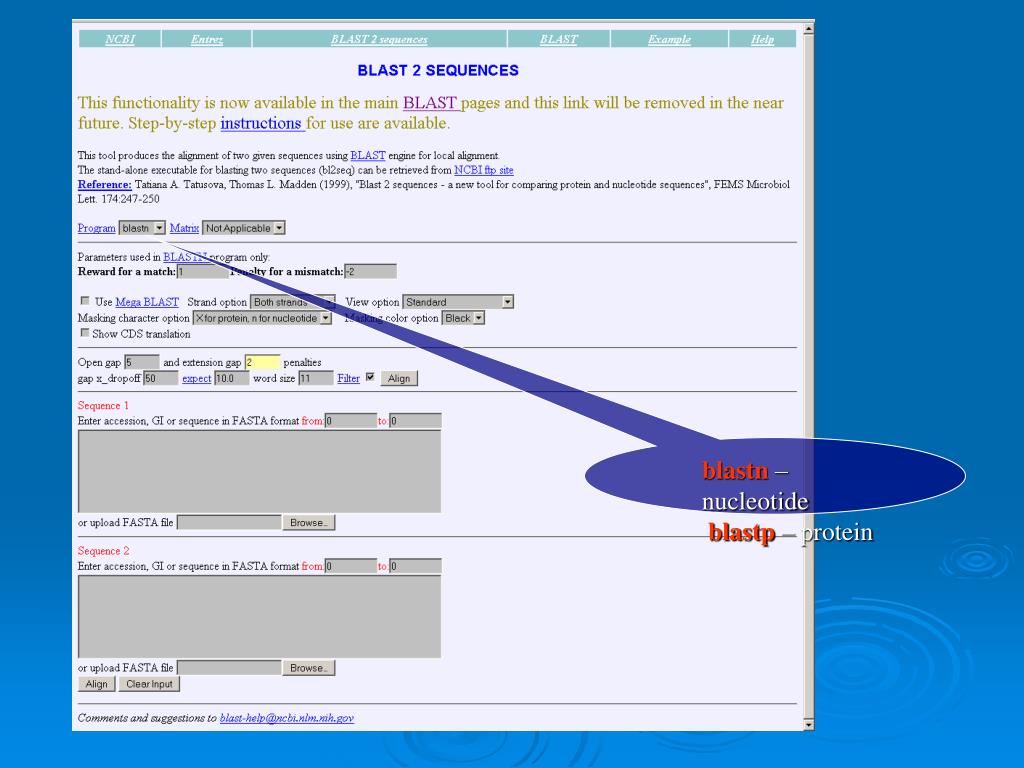Viewport: 1024px width, 768px height.
Task: Expand the Masking character option dropdown
Action: (262, 318)
